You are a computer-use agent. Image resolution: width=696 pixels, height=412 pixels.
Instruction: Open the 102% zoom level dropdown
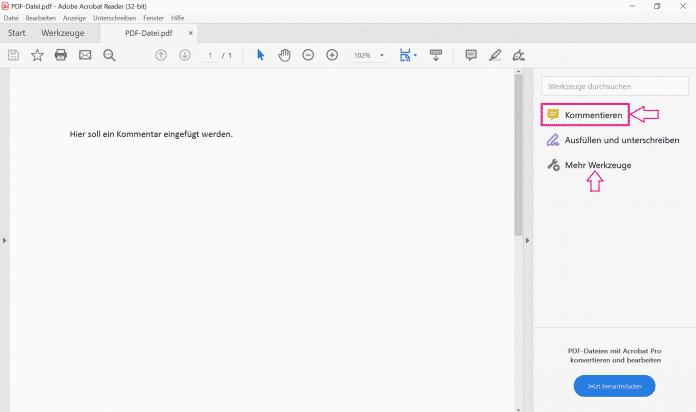[x=381, y=56]
